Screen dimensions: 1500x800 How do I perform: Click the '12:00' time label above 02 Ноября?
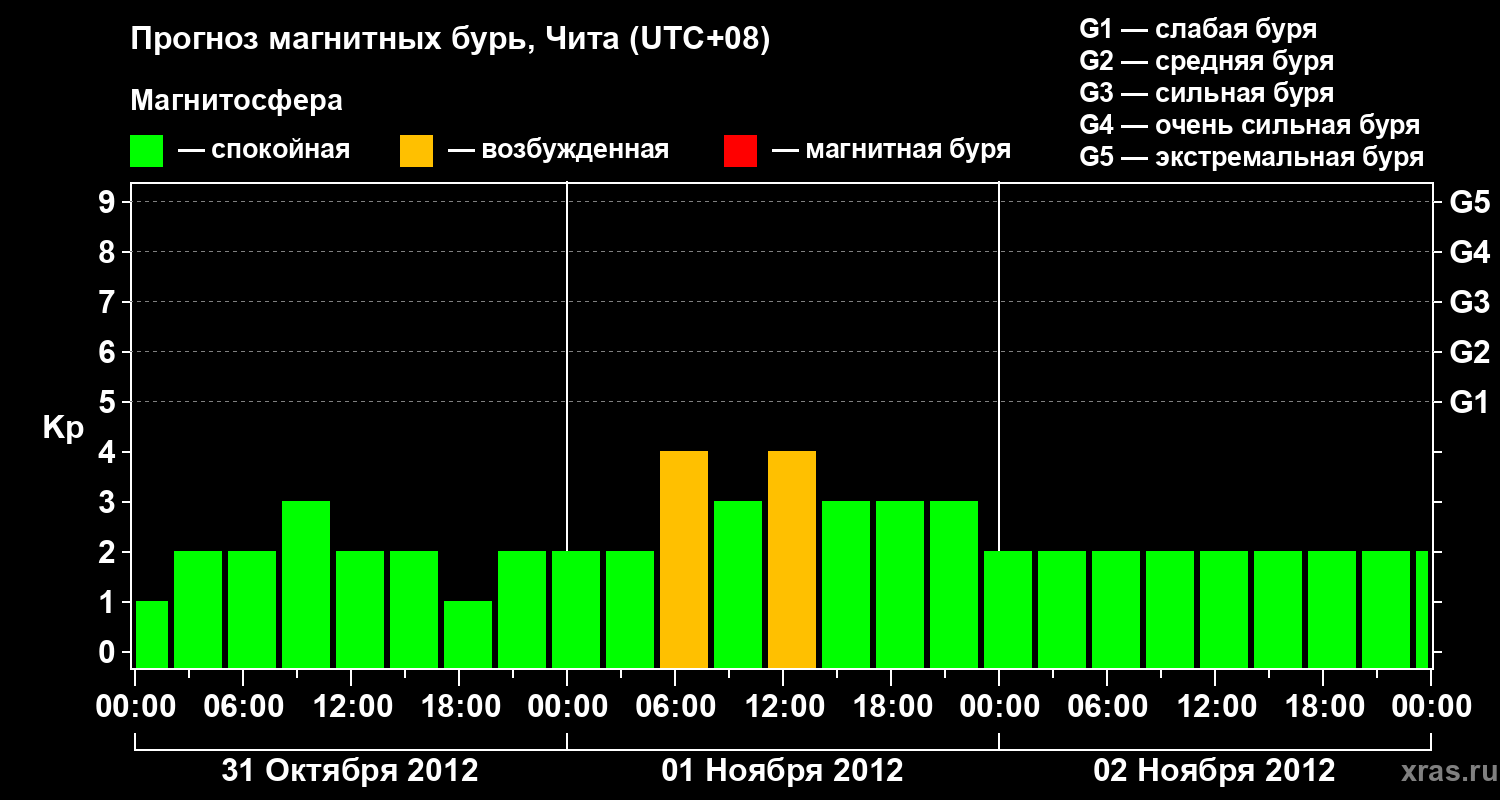click(1215, 707)
